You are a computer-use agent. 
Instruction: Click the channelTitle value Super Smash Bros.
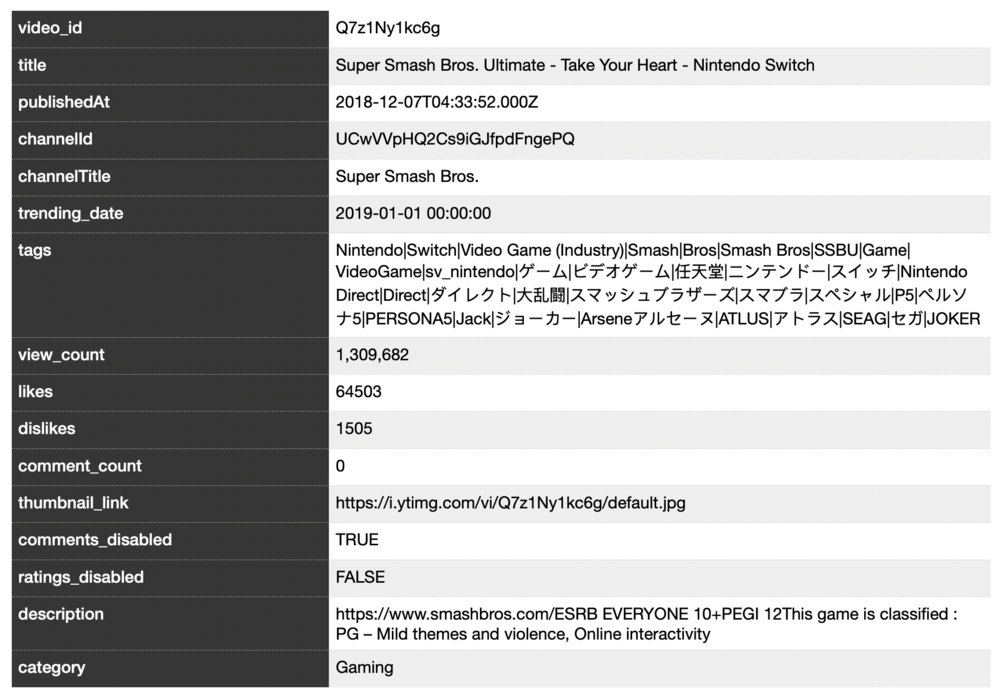tap(407, 176)
